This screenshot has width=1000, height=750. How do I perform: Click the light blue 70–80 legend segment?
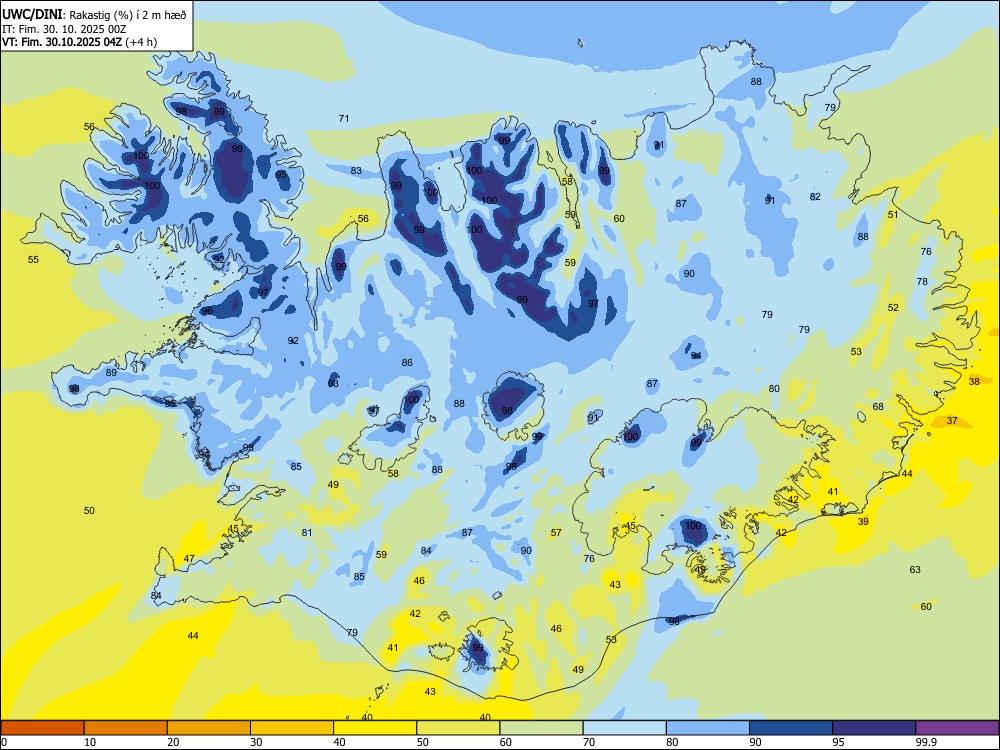click(624, 728)
